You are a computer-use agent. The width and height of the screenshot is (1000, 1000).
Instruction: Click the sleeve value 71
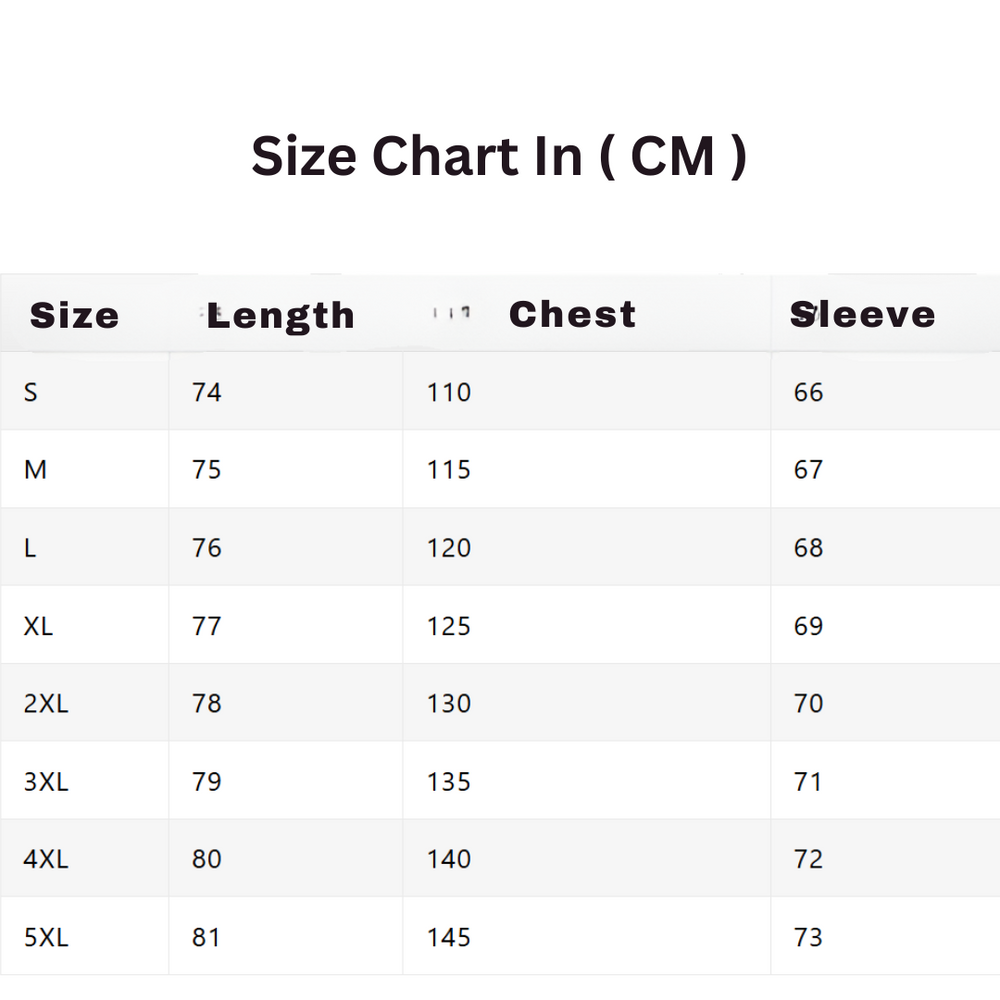click(x=808, y=782)
